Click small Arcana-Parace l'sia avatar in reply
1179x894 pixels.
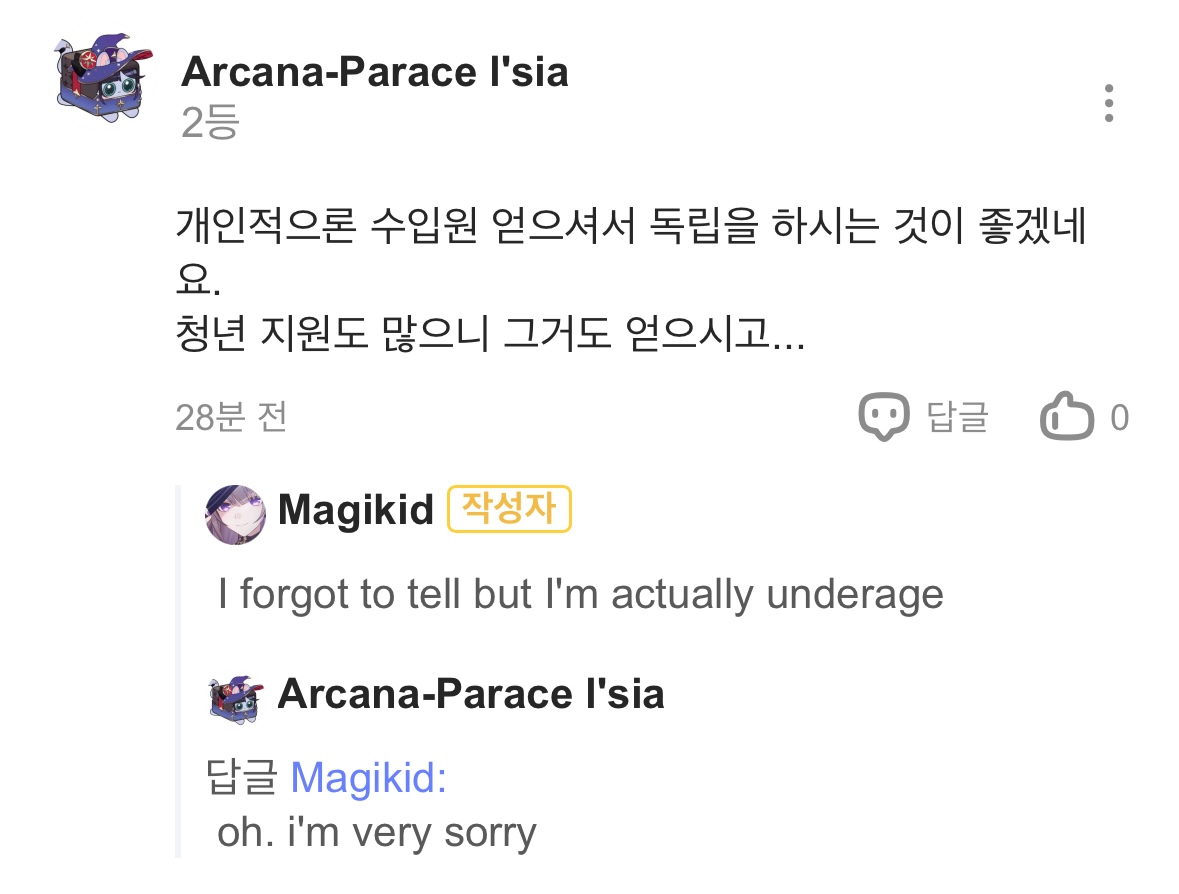[236, 696]
